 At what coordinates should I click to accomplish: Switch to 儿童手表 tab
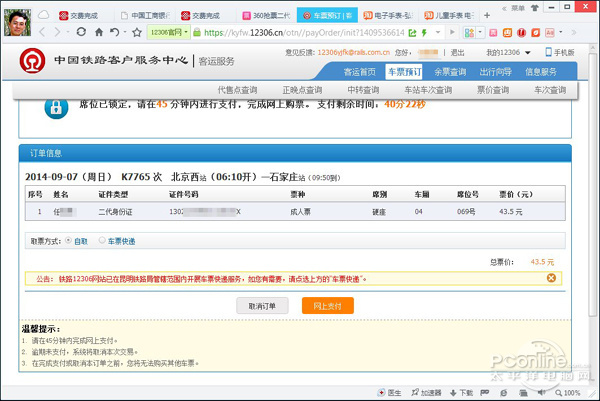449,15
